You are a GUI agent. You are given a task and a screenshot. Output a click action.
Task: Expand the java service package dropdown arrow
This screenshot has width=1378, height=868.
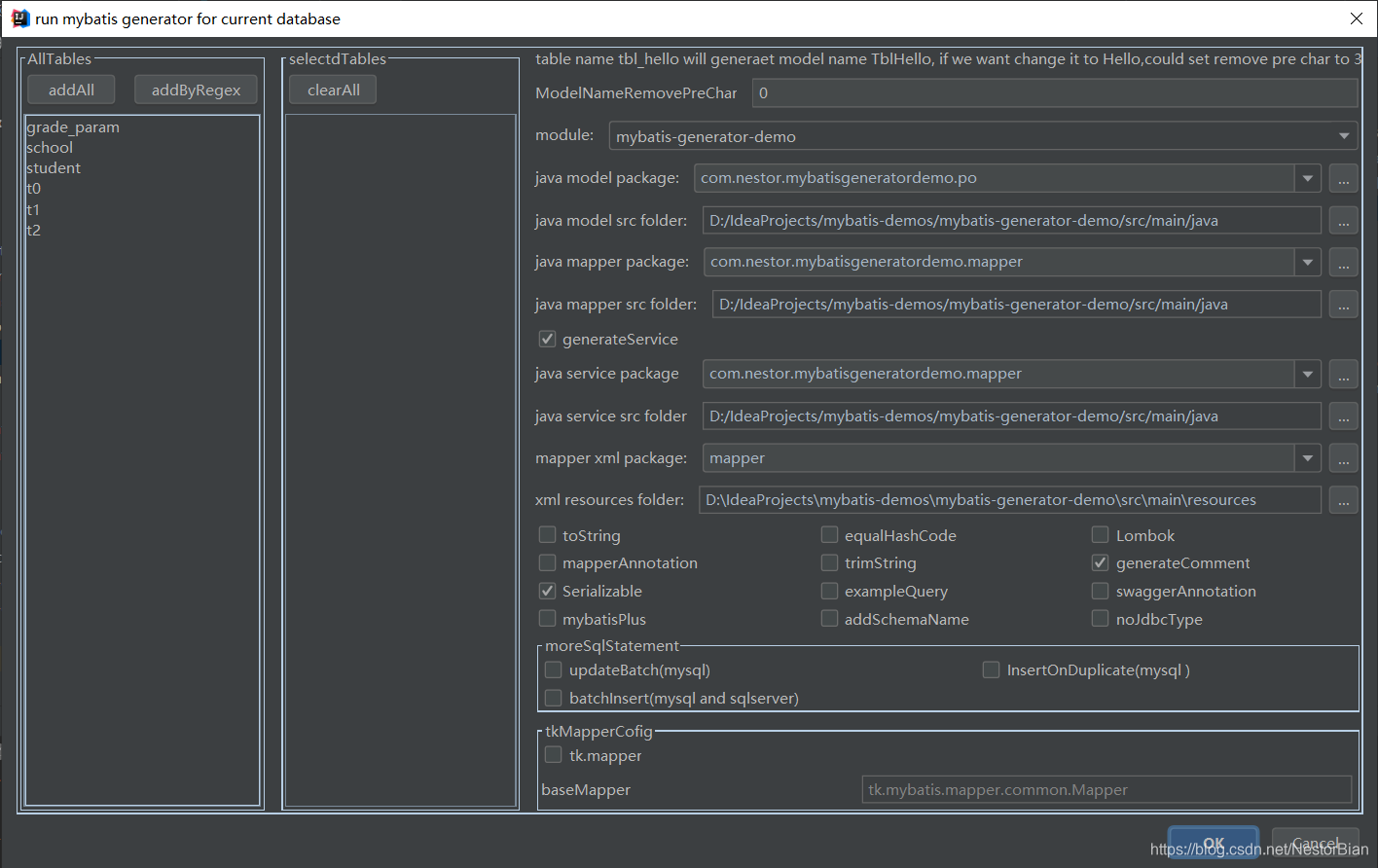point(1308,374)
